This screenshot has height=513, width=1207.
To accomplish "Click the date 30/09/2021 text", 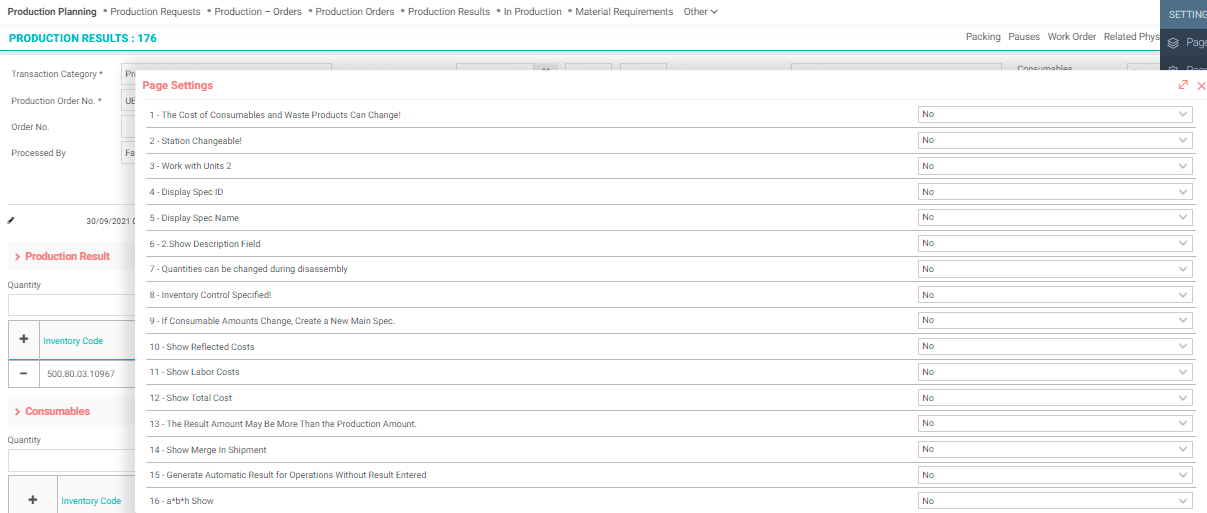I will tap(109, 221).
